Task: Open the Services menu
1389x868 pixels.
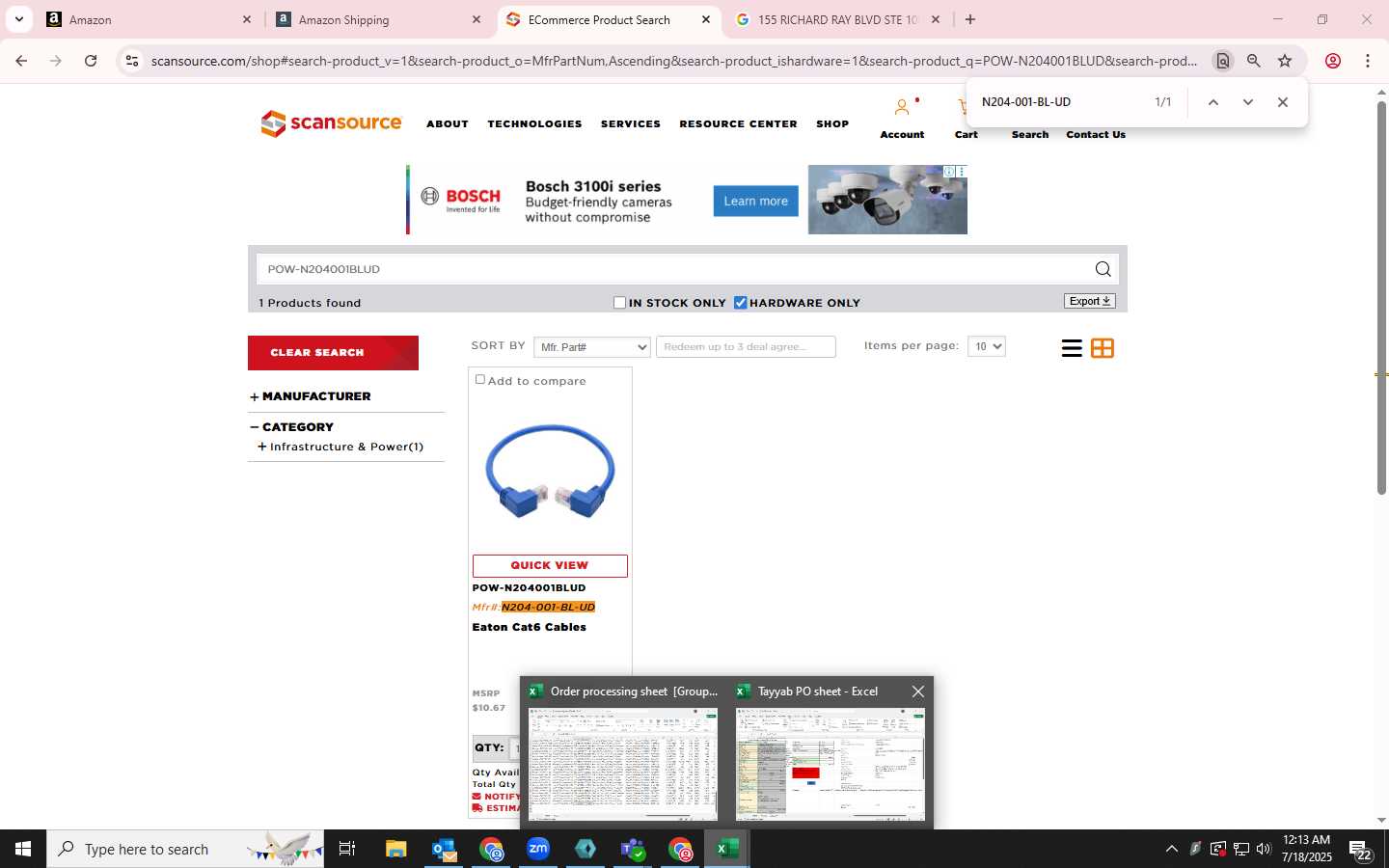Action: click(631, 124)
